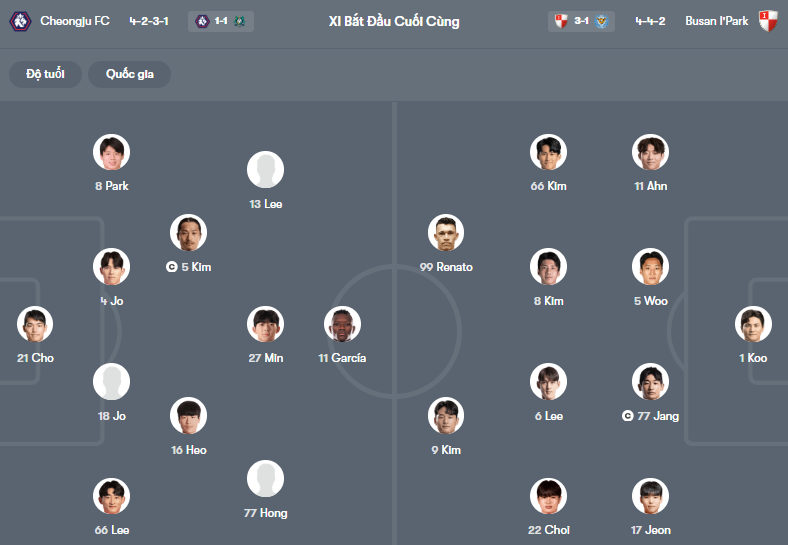Select 22 Choi's player avatar
The image size is (788, 545).
(x=549, y=496)
